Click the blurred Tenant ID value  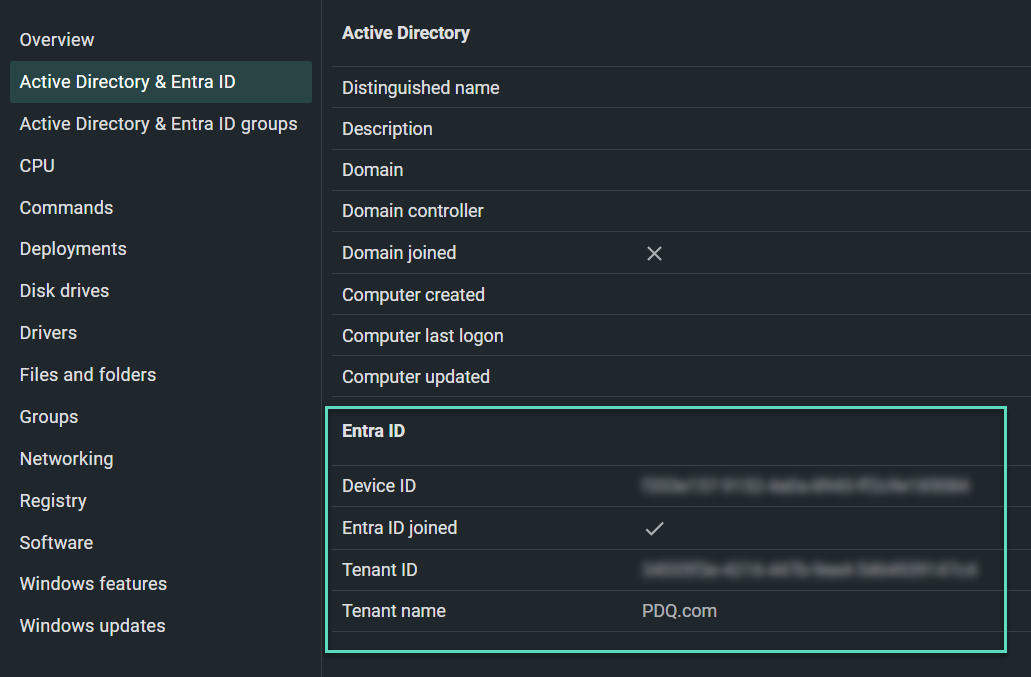coord(809,570)
